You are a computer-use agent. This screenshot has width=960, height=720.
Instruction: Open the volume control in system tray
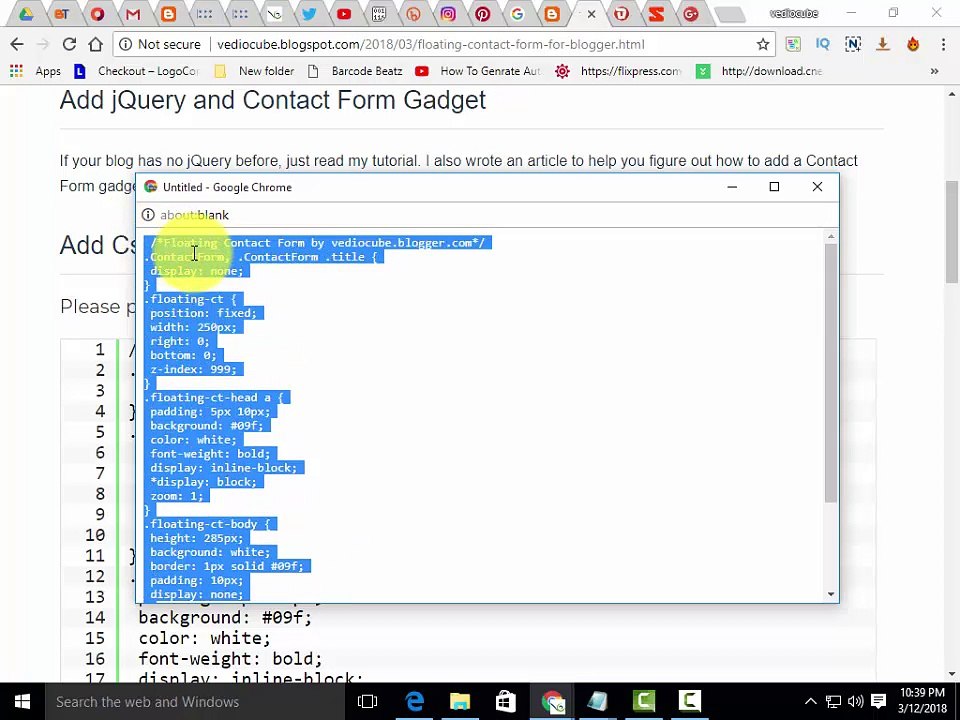tap(855, 702)
